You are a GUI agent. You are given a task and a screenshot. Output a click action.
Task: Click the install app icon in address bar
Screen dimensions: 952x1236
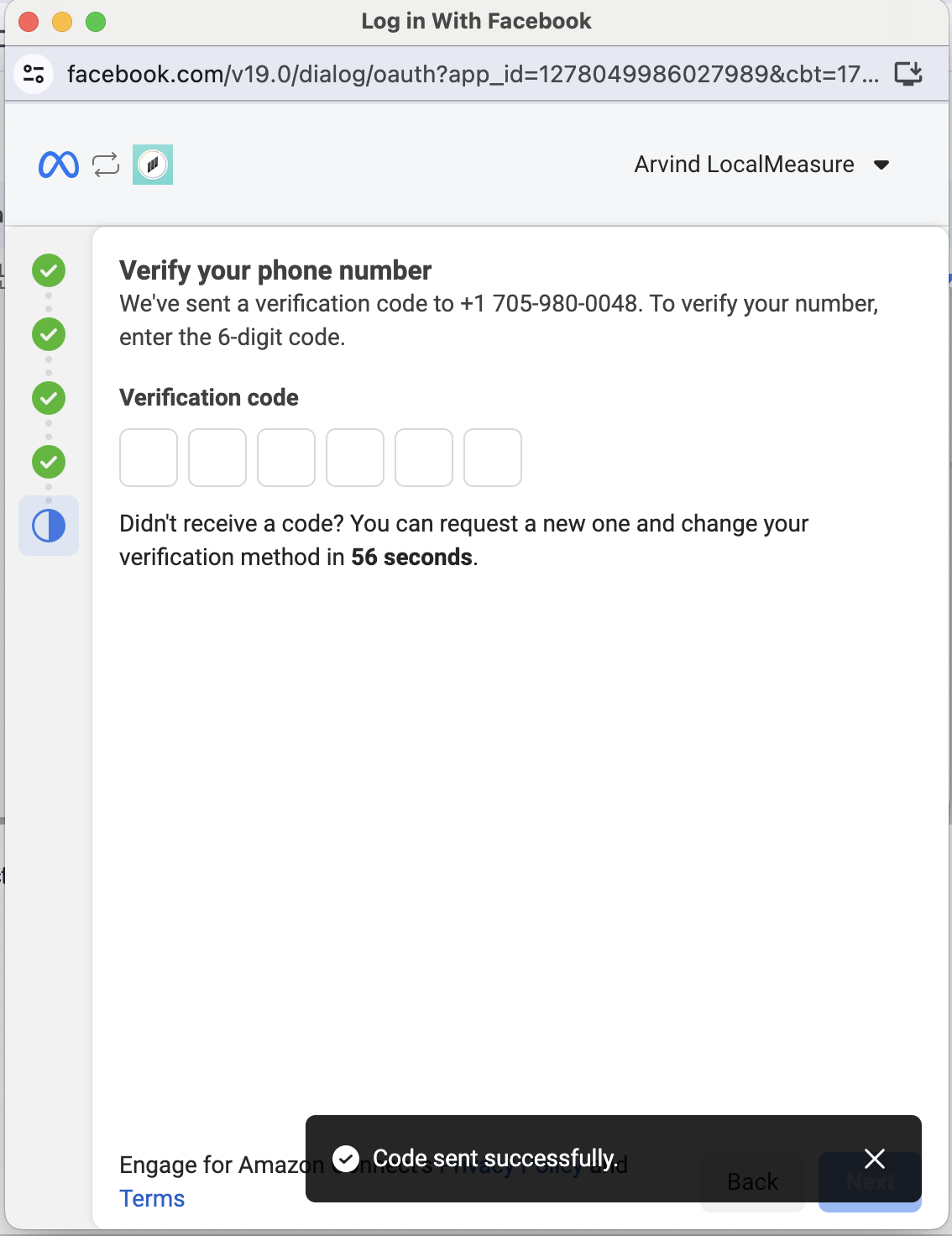(x=908, y=74)
